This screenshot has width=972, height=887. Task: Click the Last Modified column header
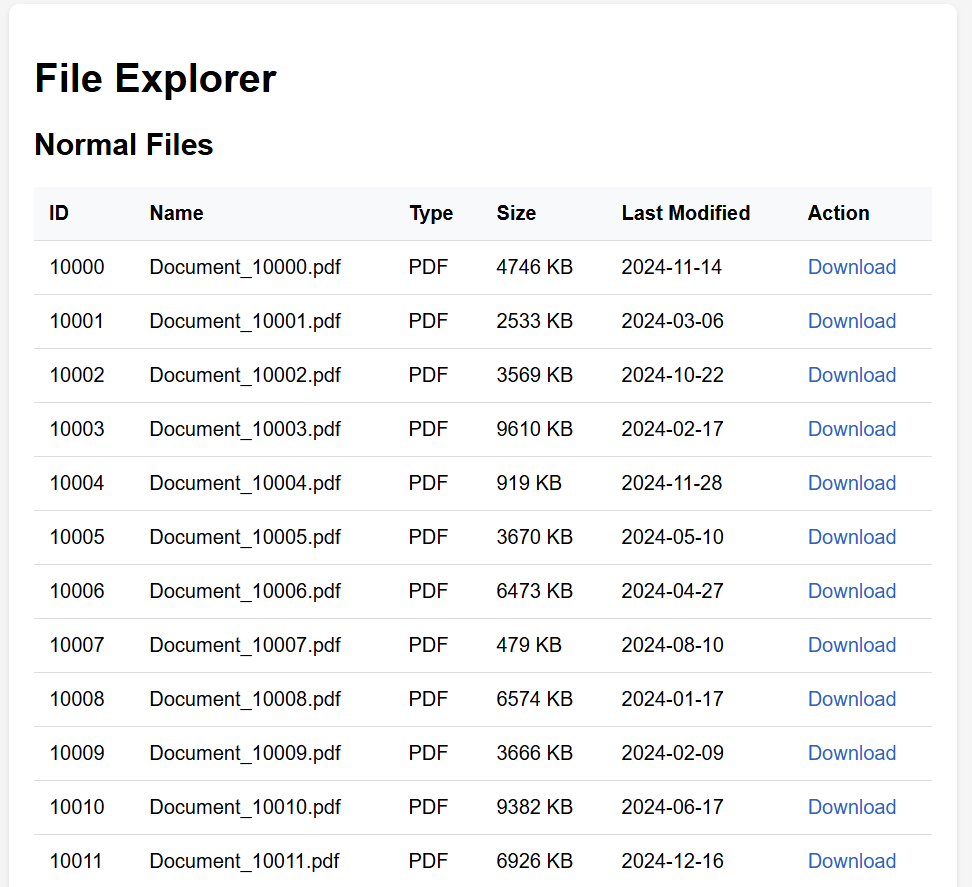tap(686, 213)
